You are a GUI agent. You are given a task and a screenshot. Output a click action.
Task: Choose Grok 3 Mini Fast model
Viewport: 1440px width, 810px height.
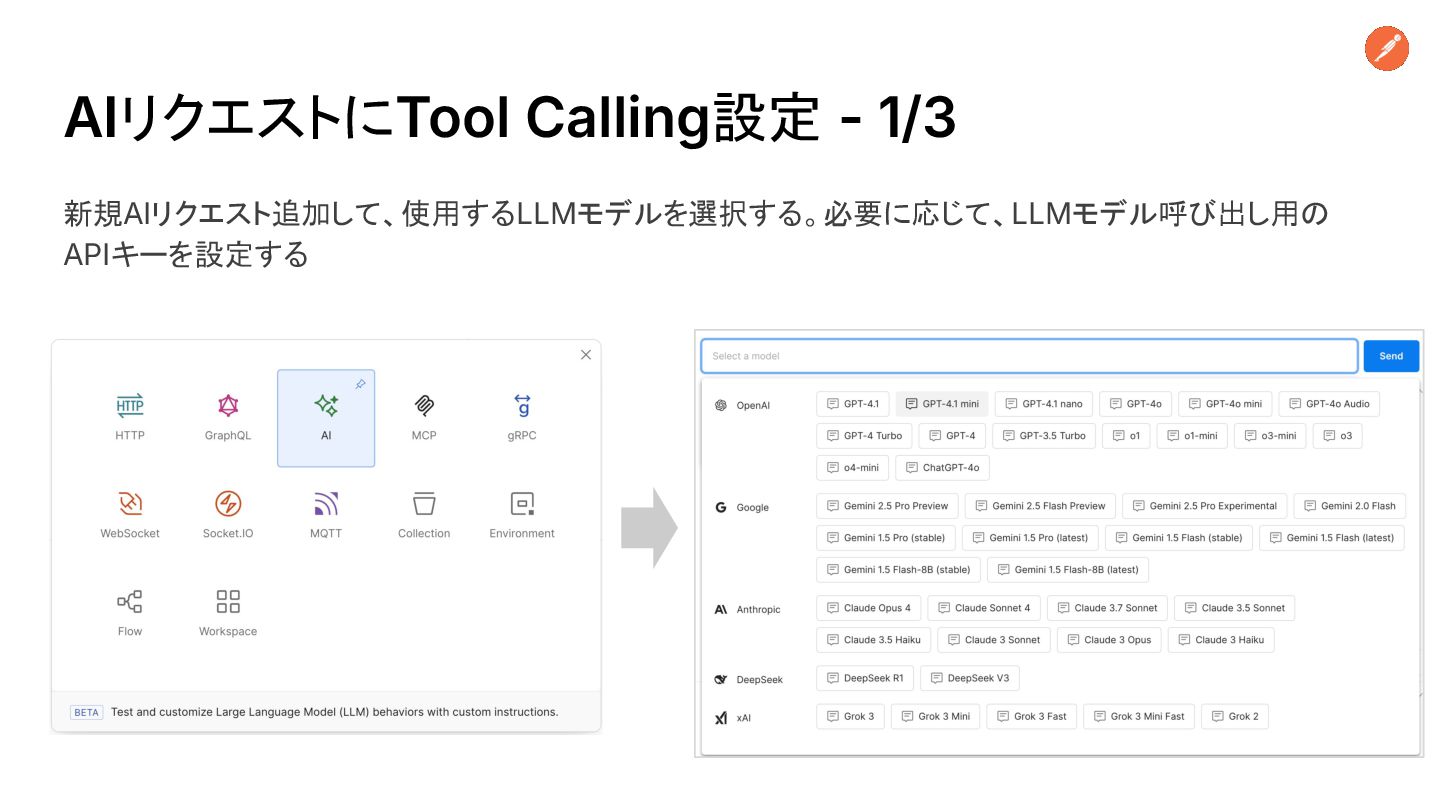click(x=1139, y=716)
